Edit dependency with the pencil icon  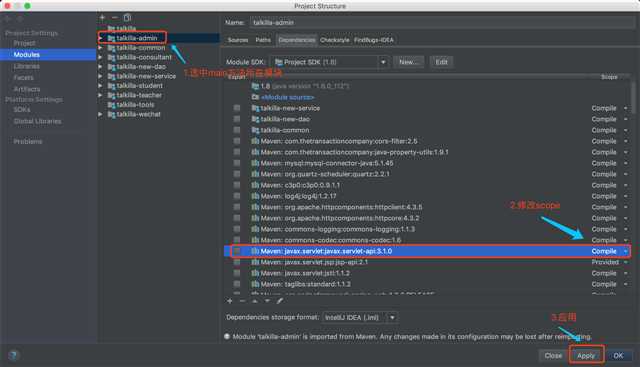[280, 301]
